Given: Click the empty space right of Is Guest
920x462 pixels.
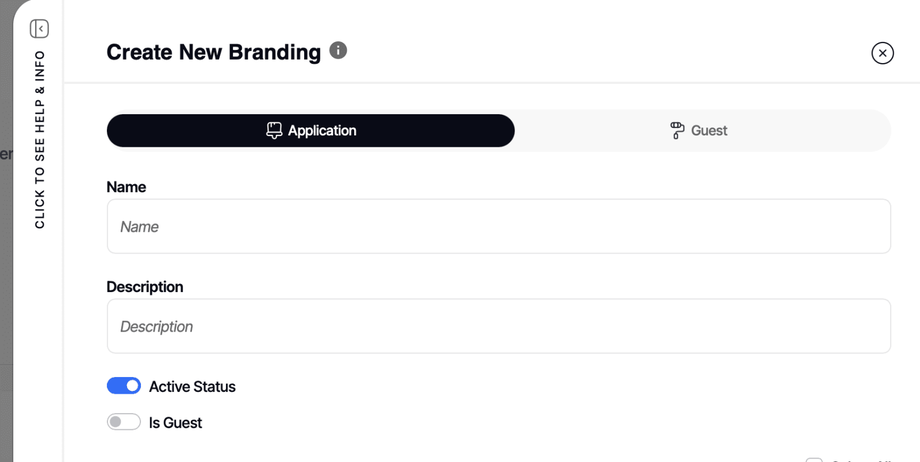Looking at the screenshot, I should [x=500, y=423].
